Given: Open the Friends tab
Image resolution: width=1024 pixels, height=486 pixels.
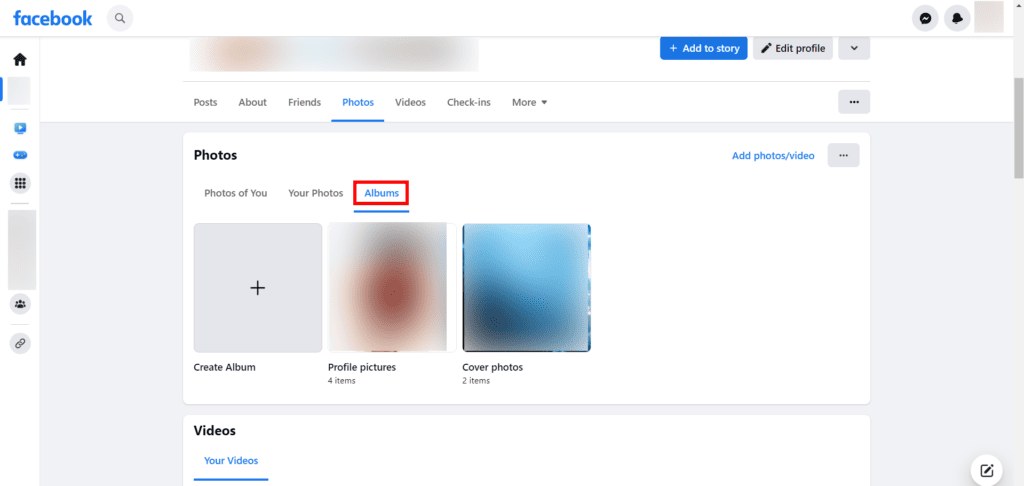Looking at the screenshot, I should tap(304, 103).
